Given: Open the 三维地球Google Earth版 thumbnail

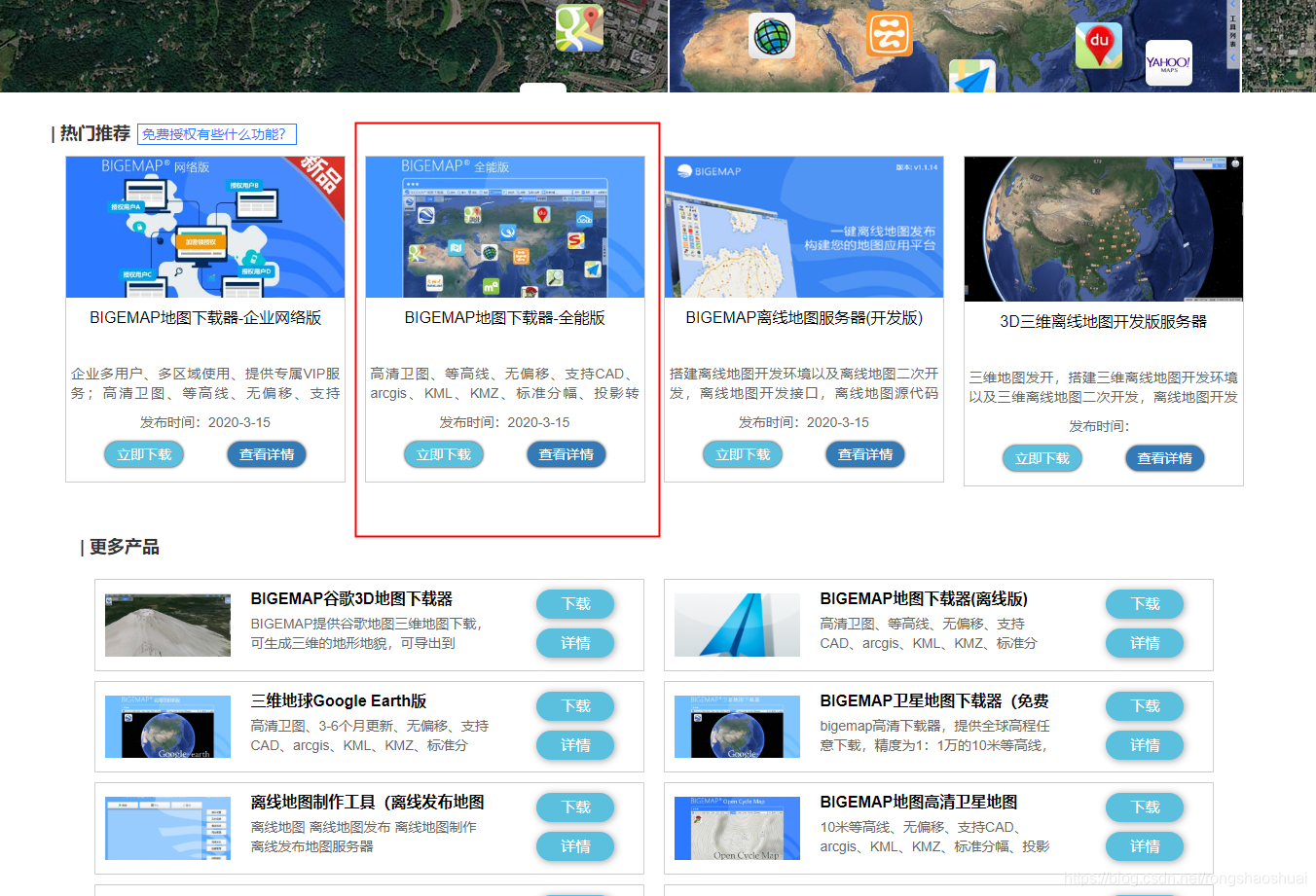Looking at the screenshot, I should tap(167, 727).
